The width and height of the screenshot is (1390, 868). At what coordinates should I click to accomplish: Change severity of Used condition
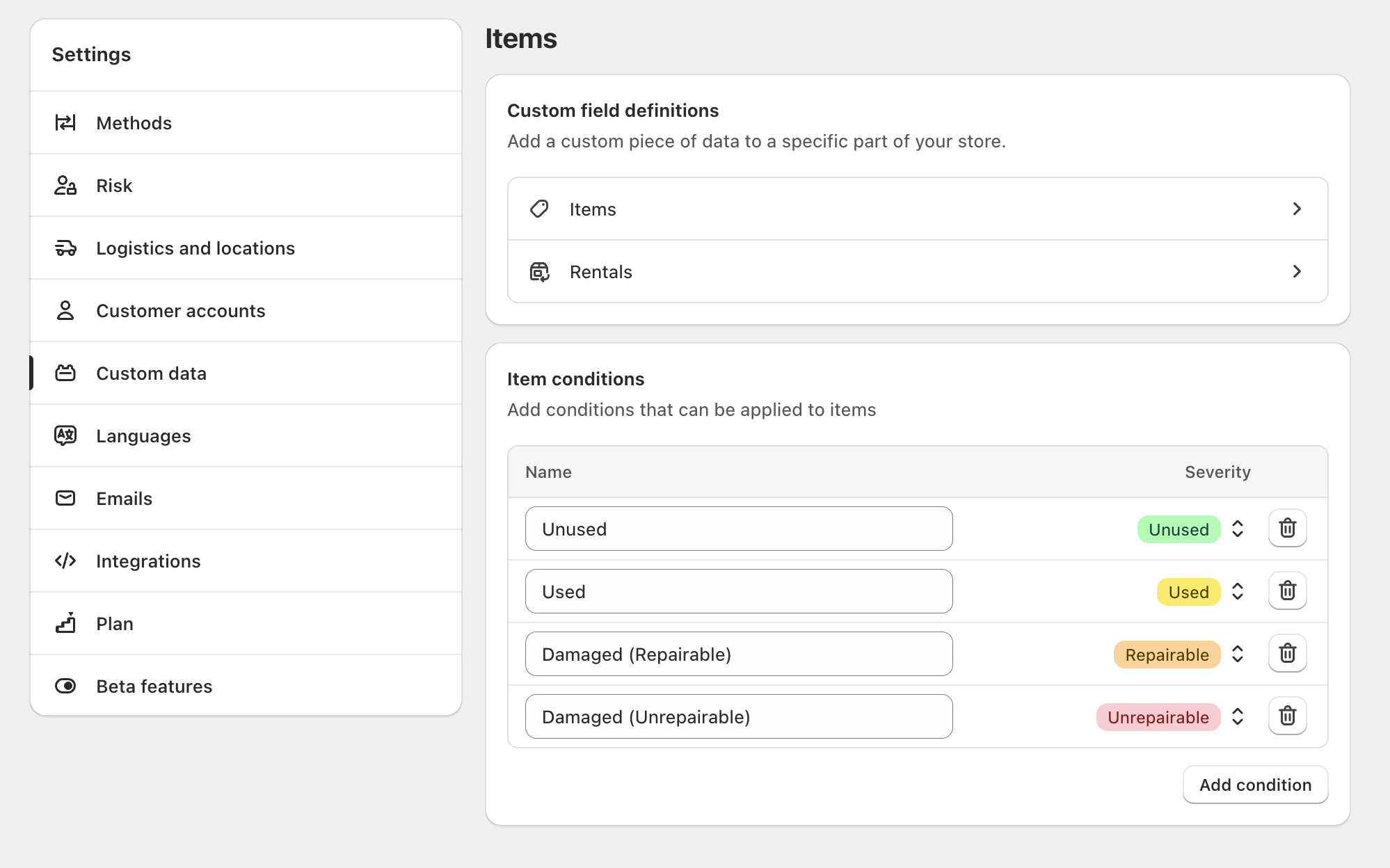1238,592
